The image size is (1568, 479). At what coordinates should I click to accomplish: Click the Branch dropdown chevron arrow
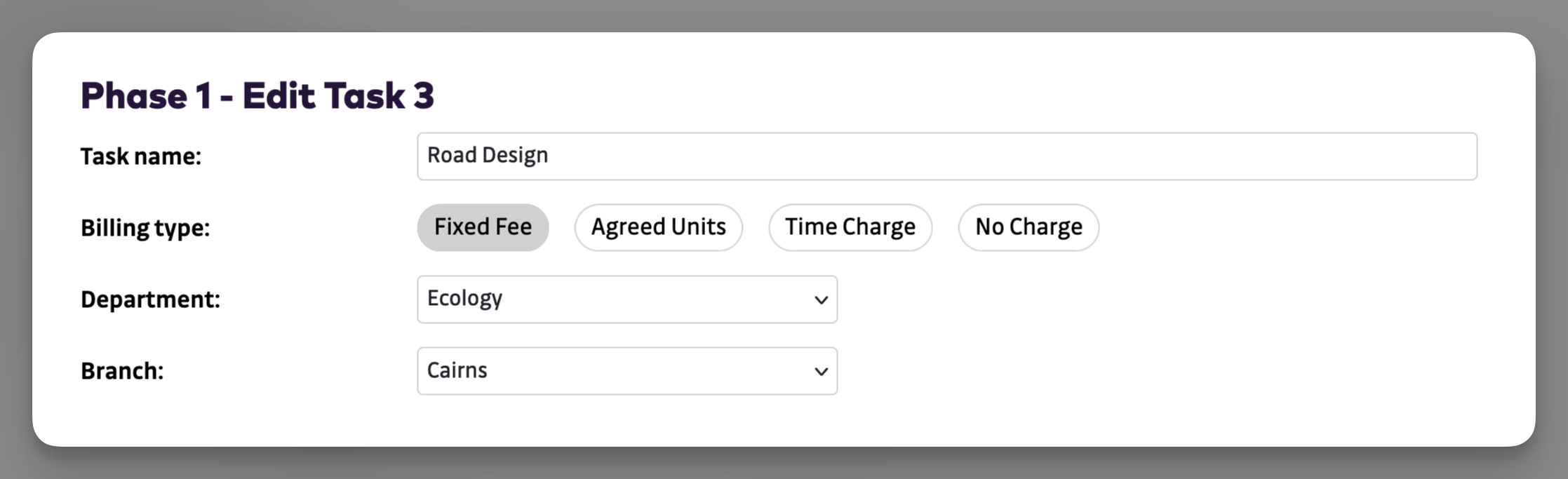click(x=821, y=372)
